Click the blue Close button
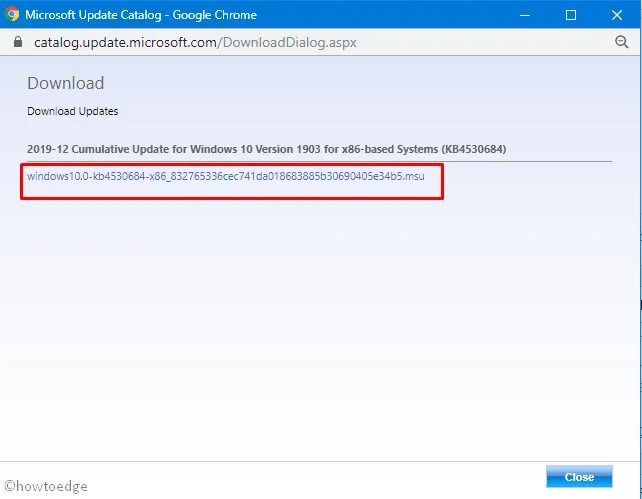This screenshot has width=642, height=499. click(579, 477)
